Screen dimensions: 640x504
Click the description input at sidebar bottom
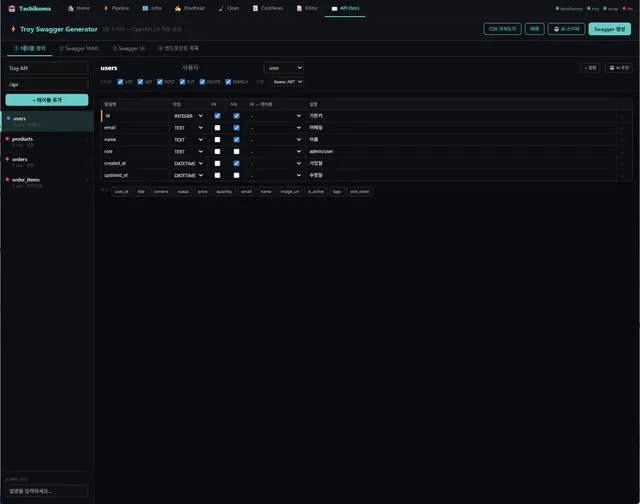click(x=47, y=491)
